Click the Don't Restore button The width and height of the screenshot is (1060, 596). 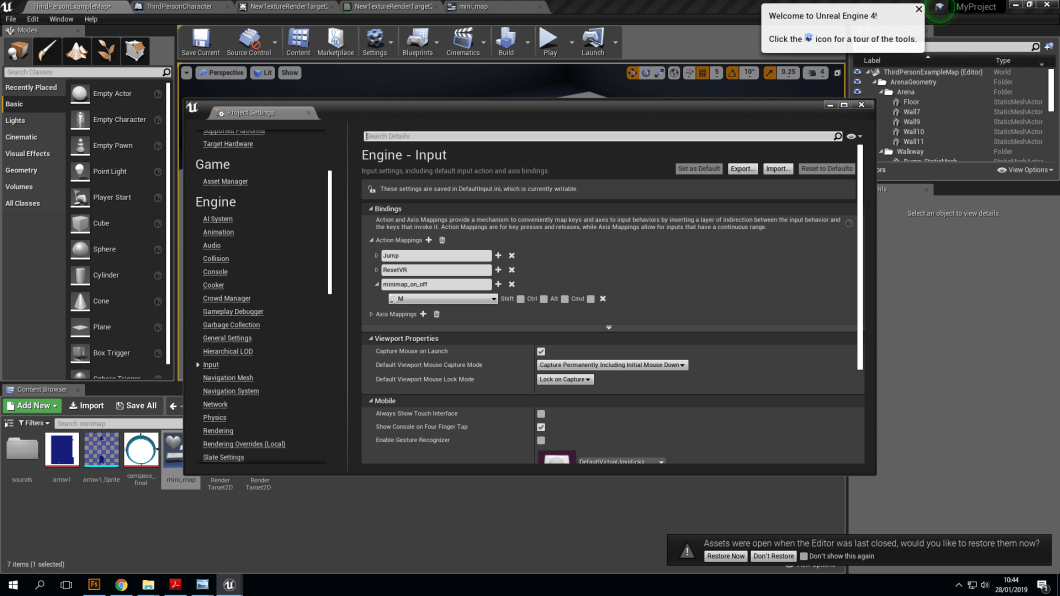[773, 556]
